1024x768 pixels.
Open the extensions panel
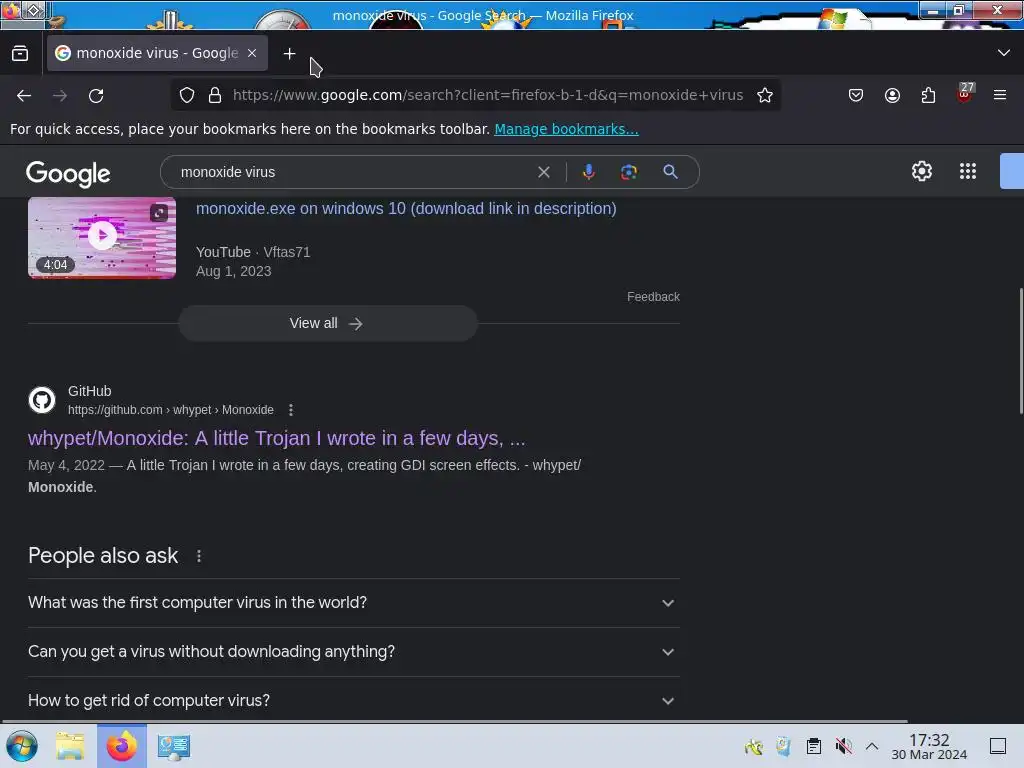[x=928, y=95]
